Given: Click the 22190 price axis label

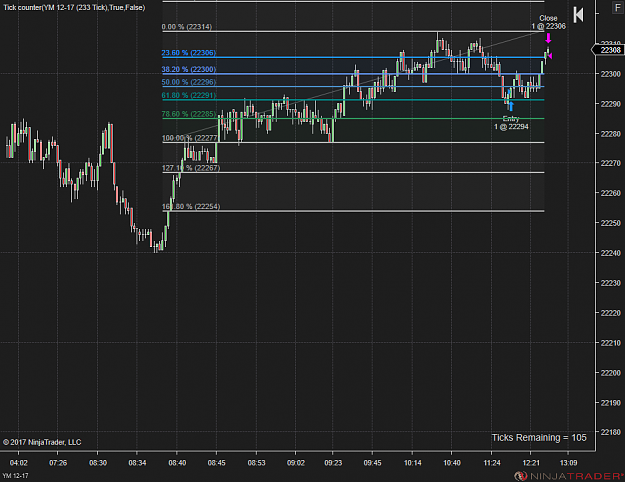Looking at the screenshot, I should pos(611,403).
